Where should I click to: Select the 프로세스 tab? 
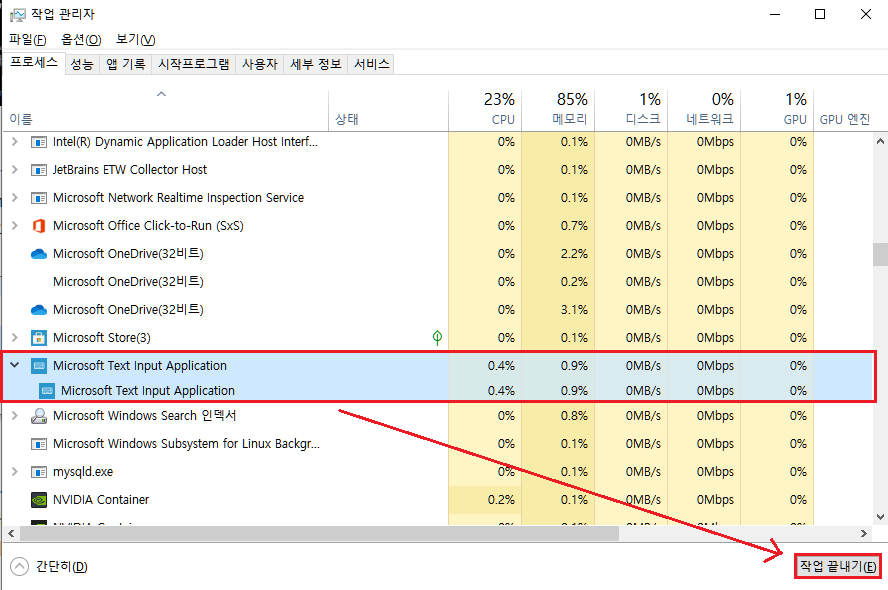[x=33, y=62]
